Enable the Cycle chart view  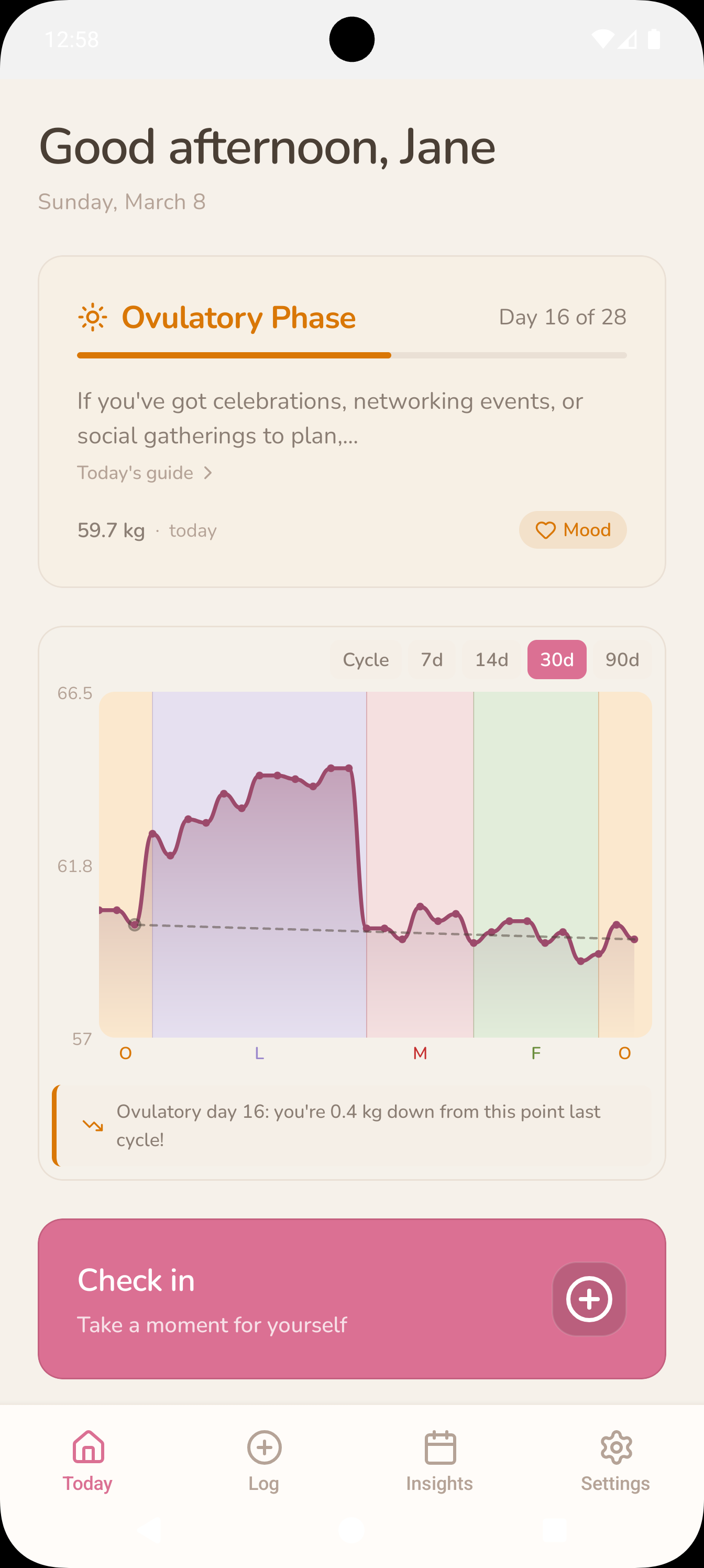[366, 659]
